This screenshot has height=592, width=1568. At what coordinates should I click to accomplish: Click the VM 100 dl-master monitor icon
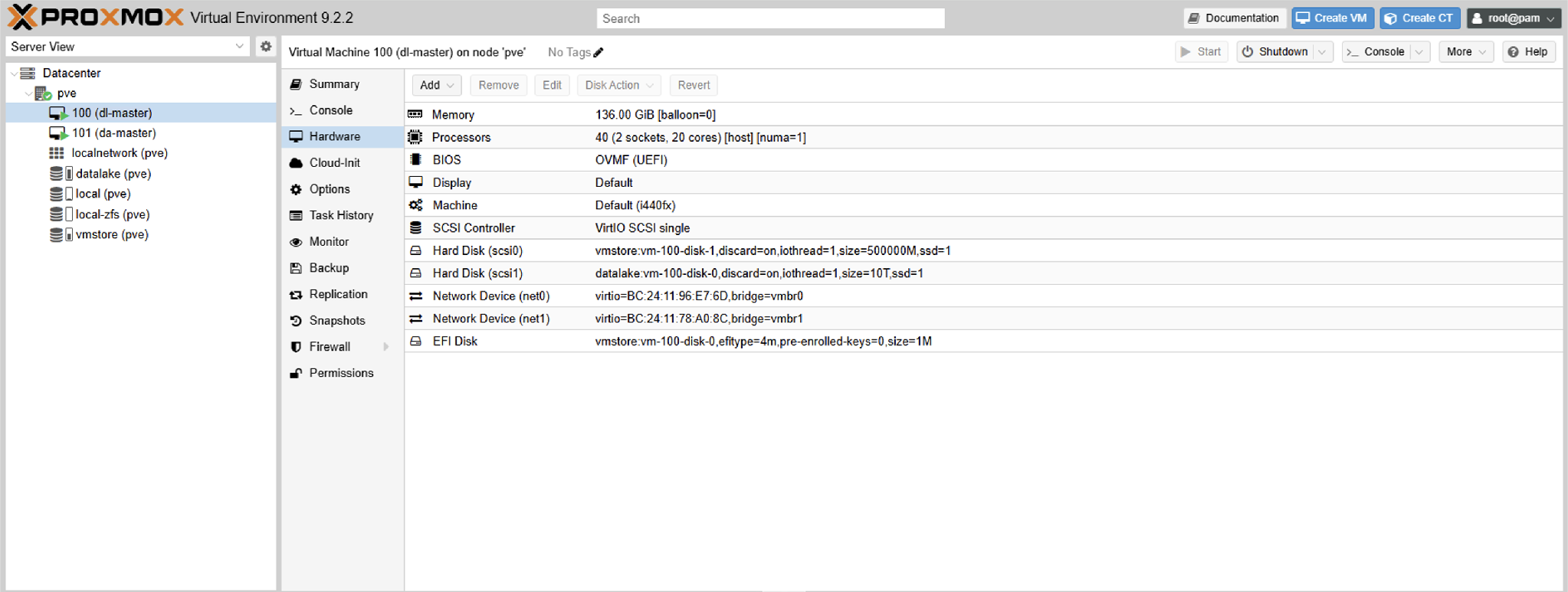[58, 113]
